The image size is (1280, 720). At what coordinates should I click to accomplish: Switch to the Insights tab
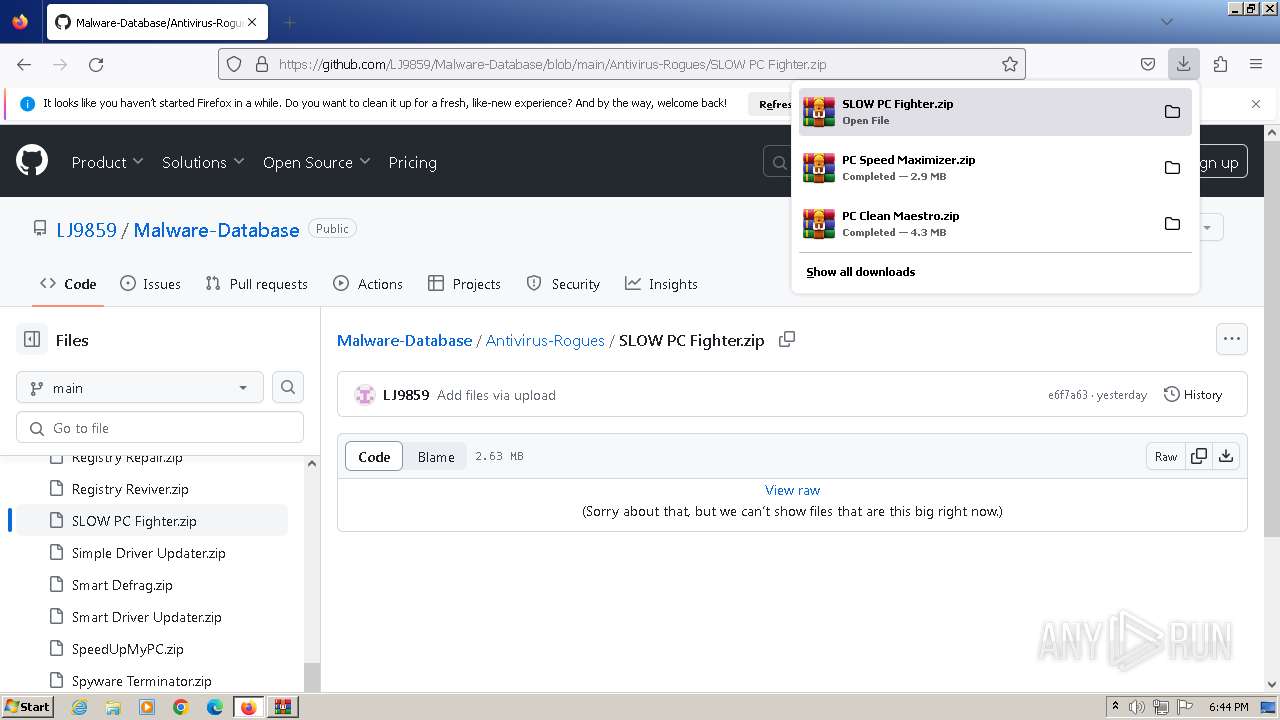[x=661, y=284]
